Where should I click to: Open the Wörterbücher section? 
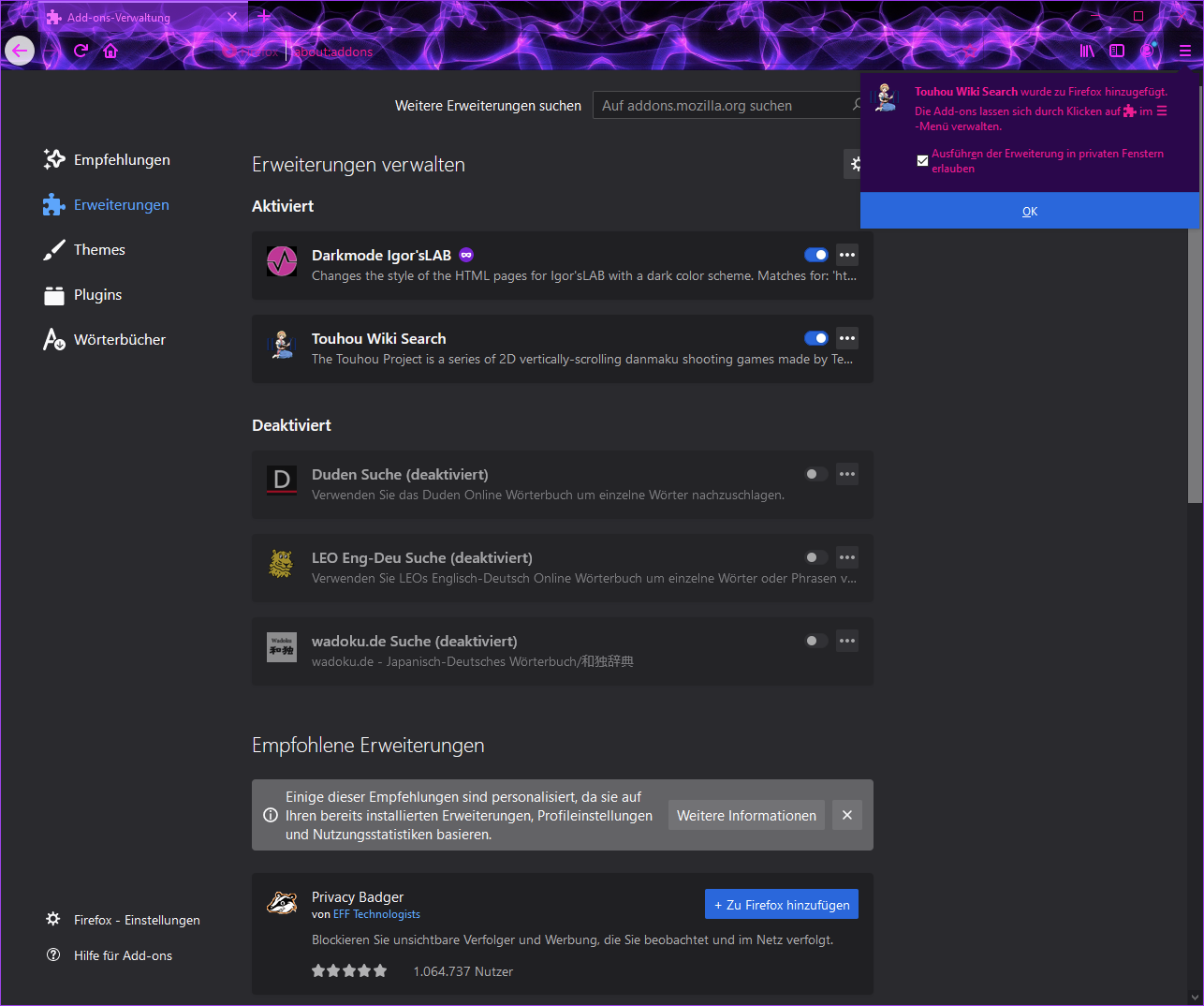tap(105, 339)
